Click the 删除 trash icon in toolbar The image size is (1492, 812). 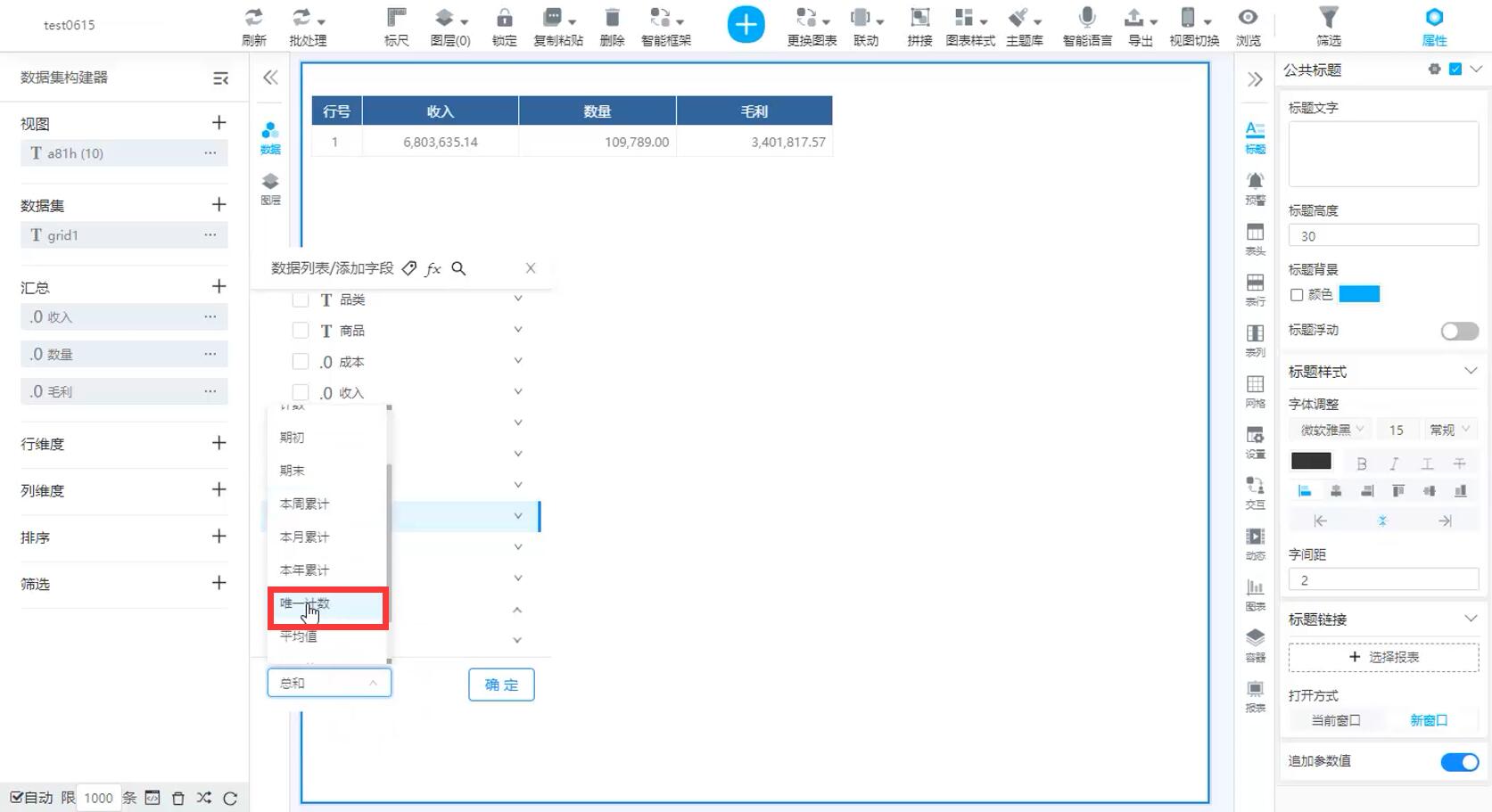tap(612, 18)
